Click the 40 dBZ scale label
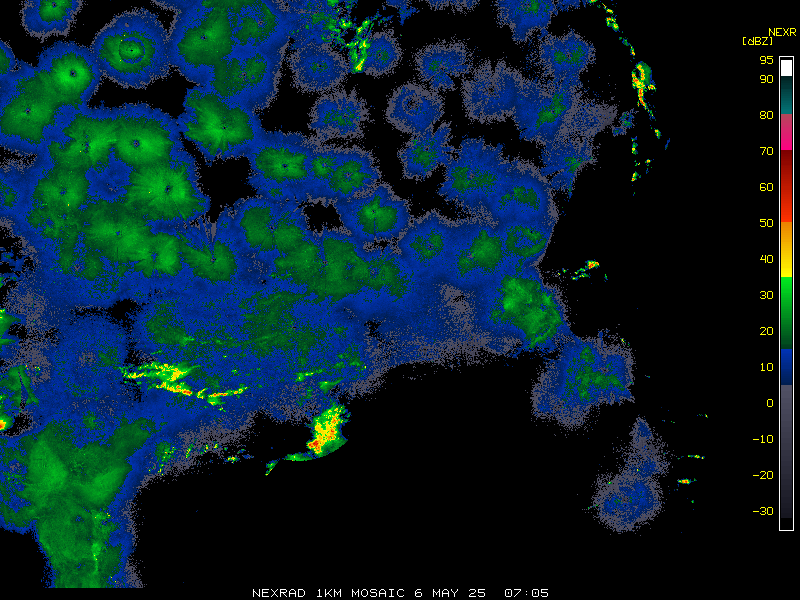The image size is (800, 600). click(766, 259)
